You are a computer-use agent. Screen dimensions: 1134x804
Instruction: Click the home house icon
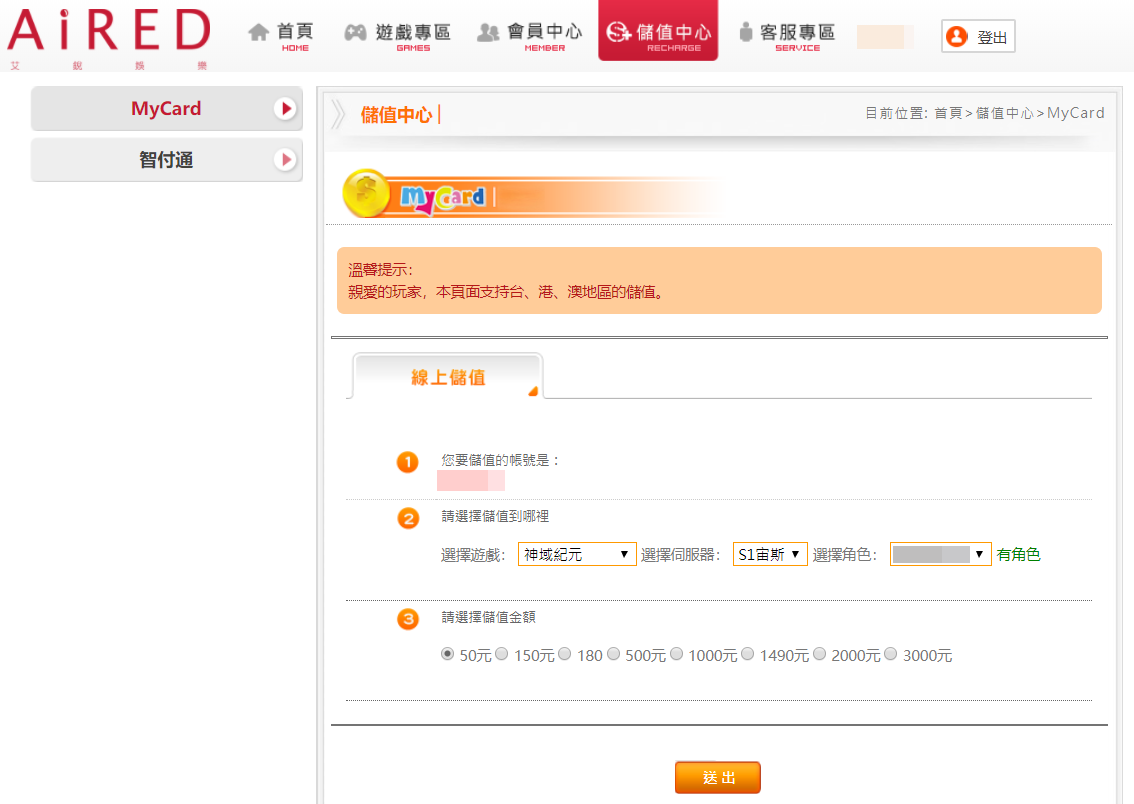pos(258,33)
